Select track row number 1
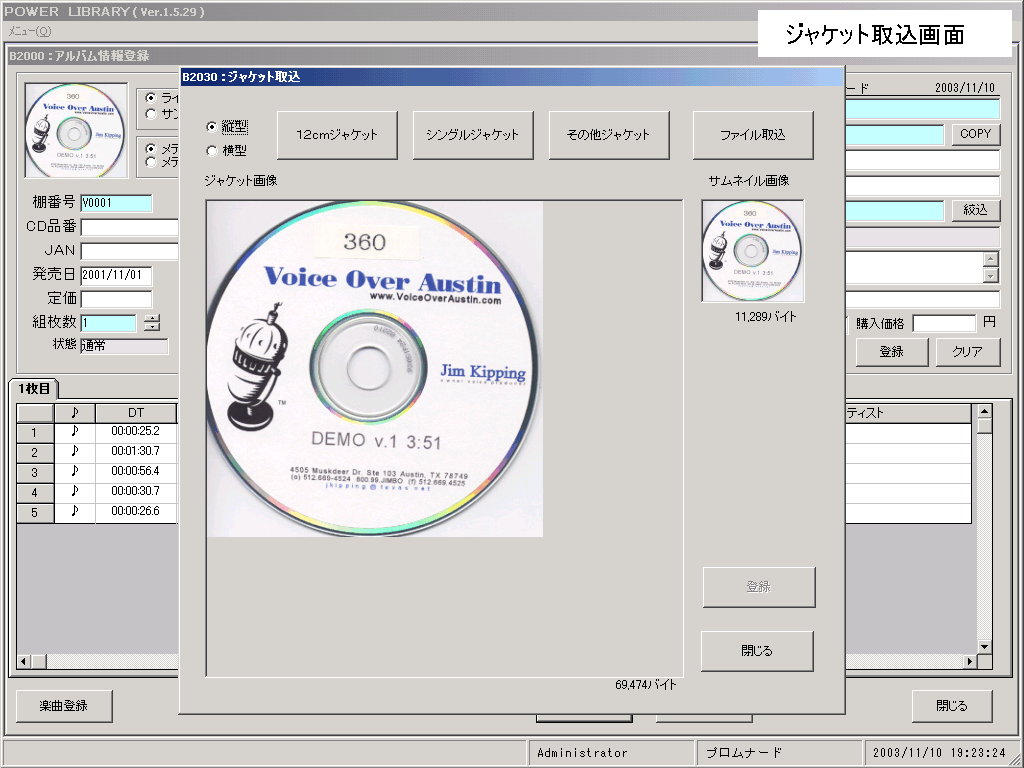The image size is (1024, 768). tap(35, 432)
